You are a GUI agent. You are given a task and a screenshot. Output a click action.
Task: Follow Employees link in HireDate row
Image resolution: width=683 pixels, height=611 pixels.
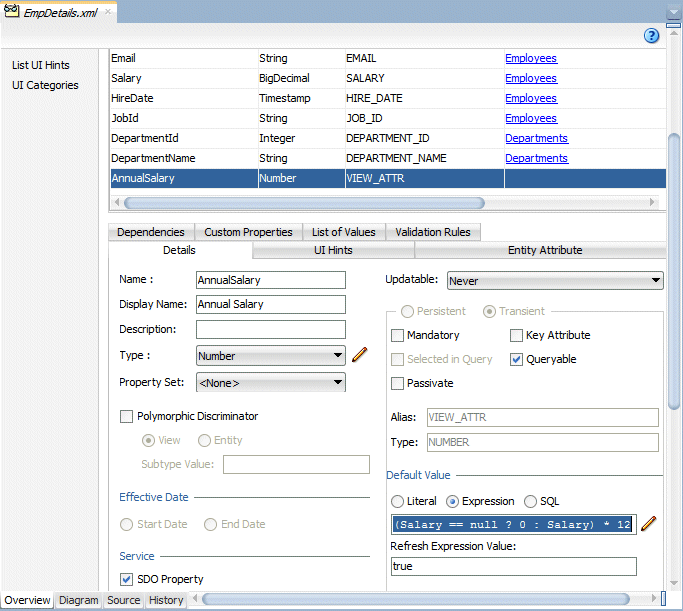point(531,98)
